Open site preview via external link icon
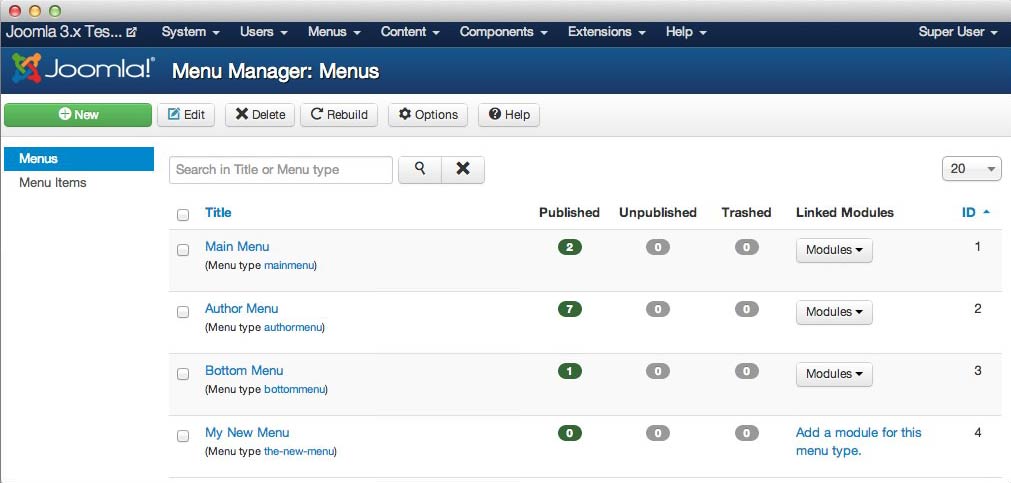This screenshot has height=483, width=1011. (131, 32)
